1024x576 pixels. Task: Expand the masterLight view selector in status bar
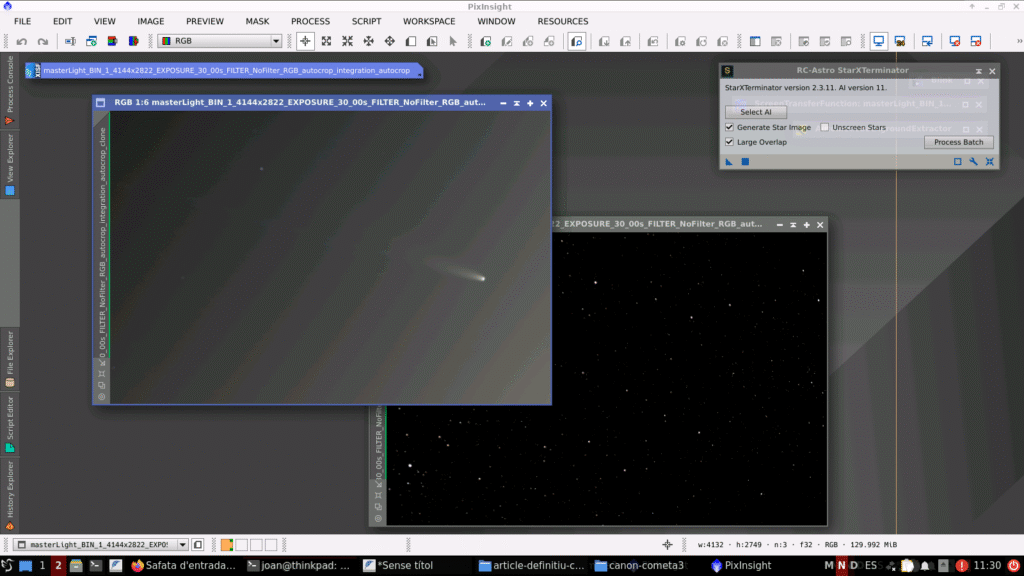click(182, 545)
